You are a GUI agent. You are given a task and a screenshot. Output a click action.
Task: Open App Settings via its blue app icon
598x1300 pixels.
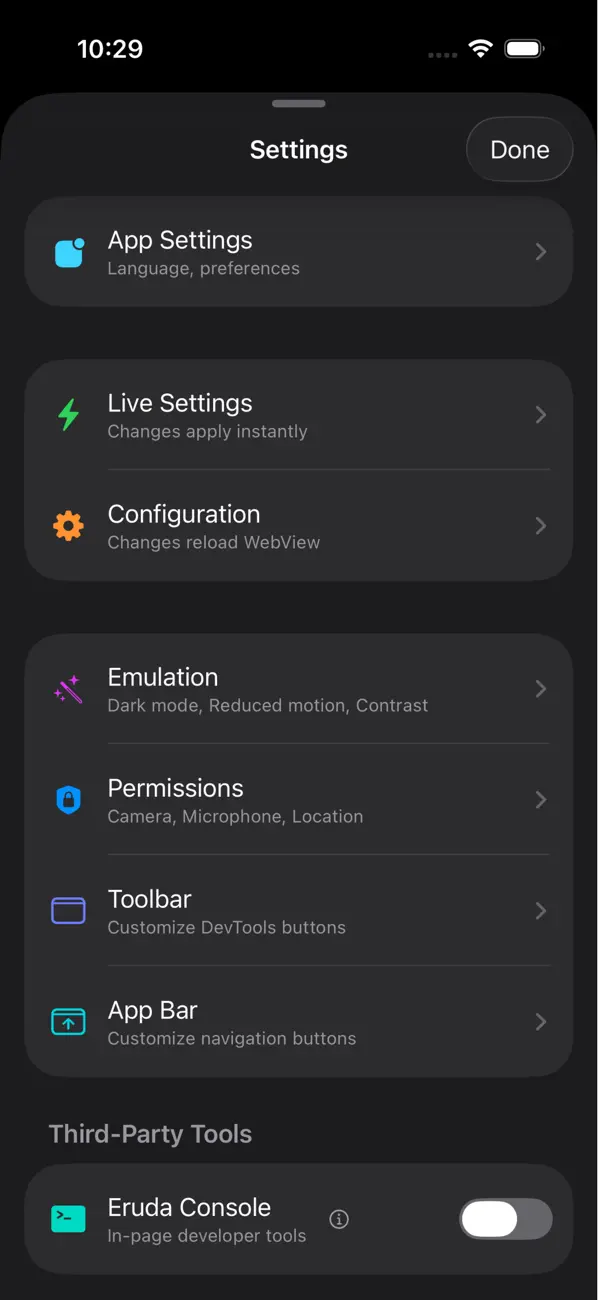click(68, 252)
